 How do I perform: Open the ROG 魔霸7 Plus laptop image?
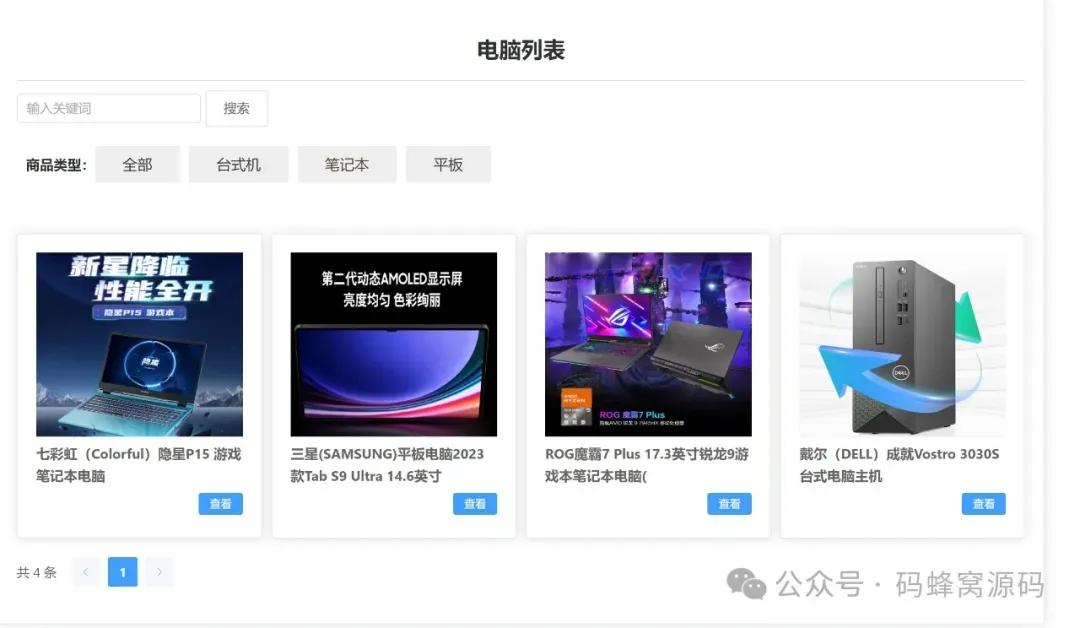click(648, 344)
